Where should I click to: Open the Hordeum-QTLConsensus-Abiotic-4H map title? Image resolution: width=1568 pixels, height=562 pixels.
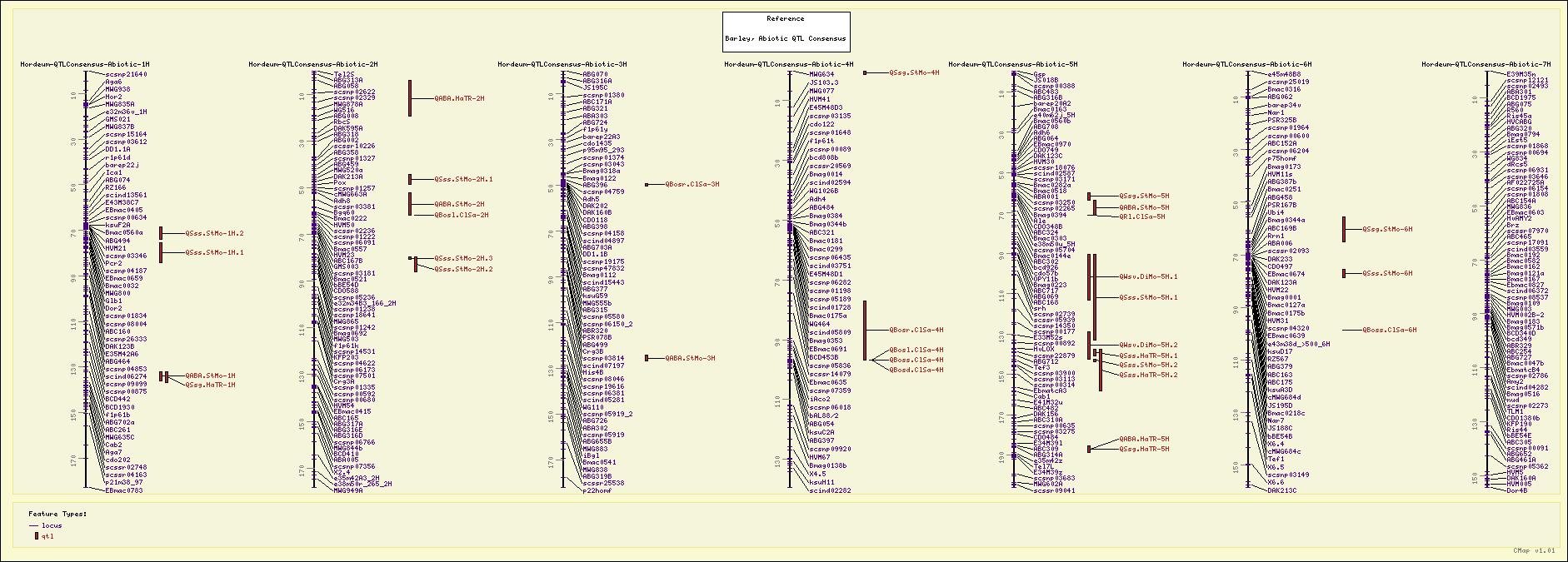[x=788, y=64]
